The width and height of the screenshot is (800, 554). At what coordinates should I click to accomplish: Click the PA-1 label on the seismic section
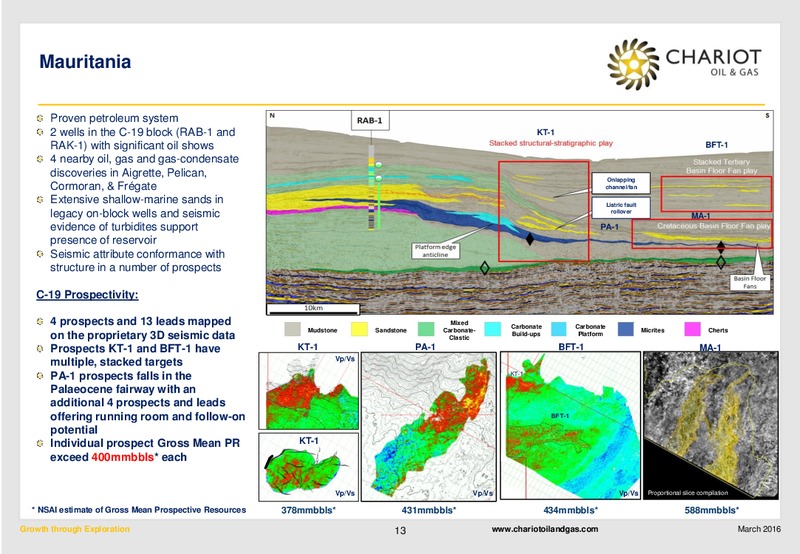pyautogui.click(x=609, y=226)
